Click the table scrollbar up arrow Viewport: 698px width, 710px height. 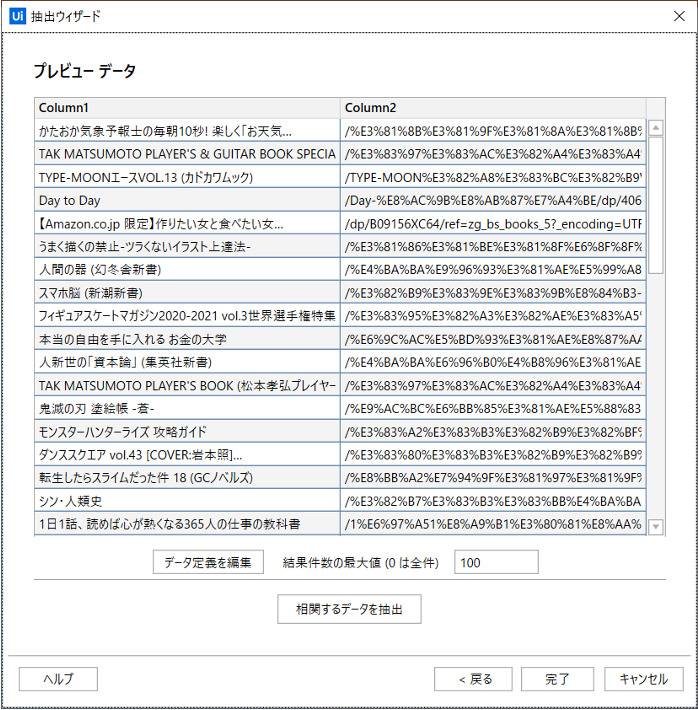click(x=655, y=128)
